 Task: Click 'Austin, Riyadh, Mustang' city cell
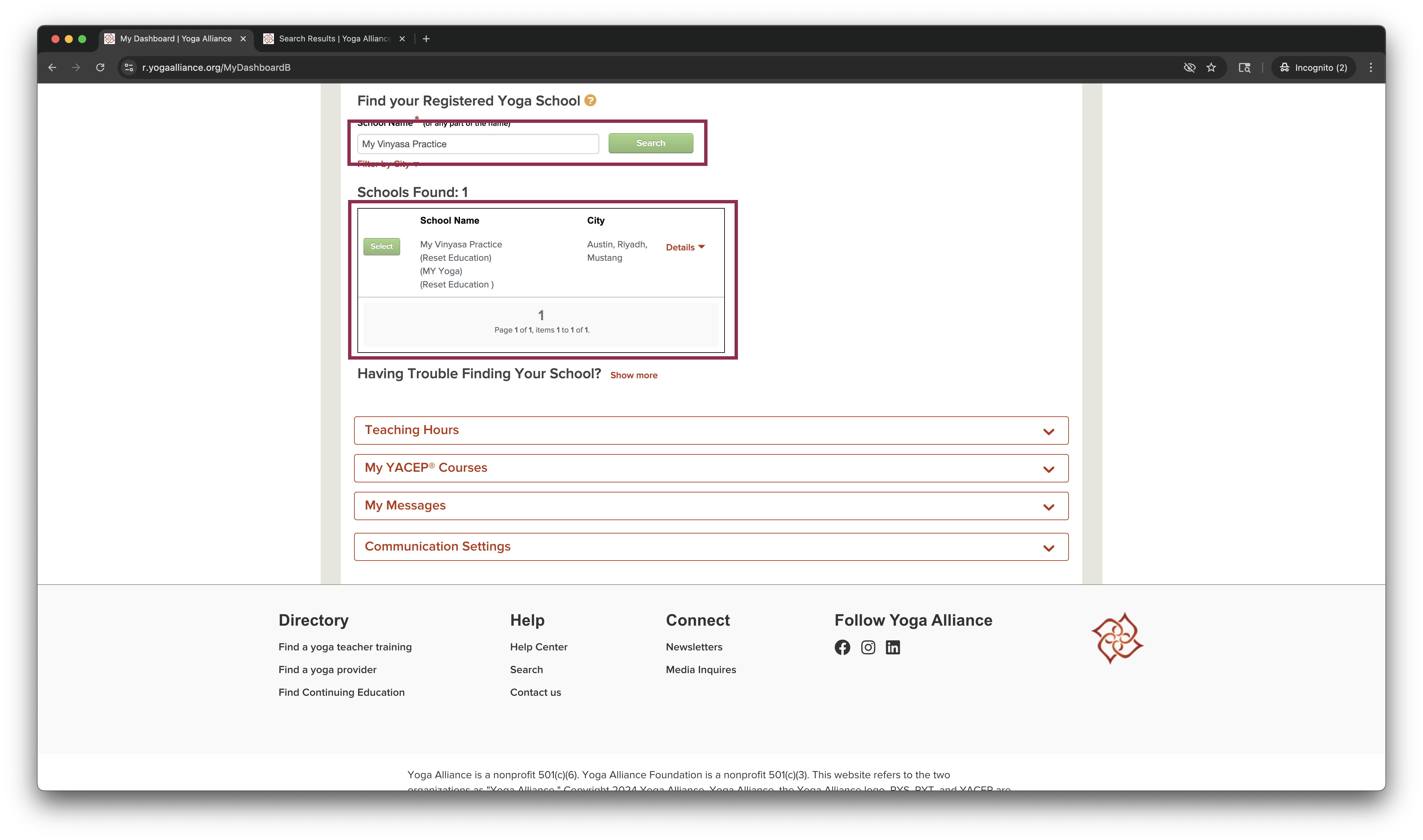click(617, 251)
